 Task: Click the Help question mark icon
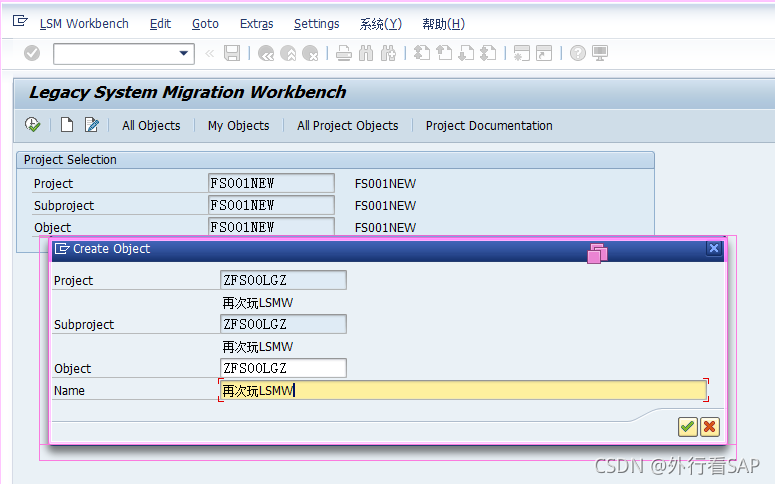[577, 53]
